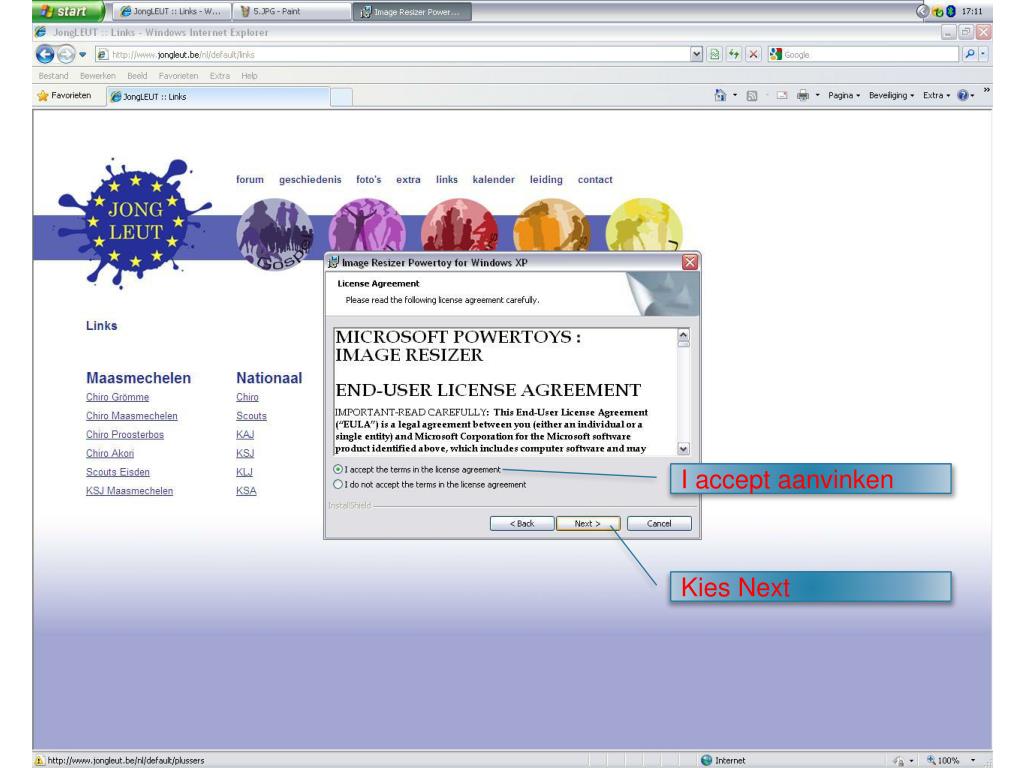The image size is (1024, 768).
Task: Open the geschiedenis page link
Action: 310,180
